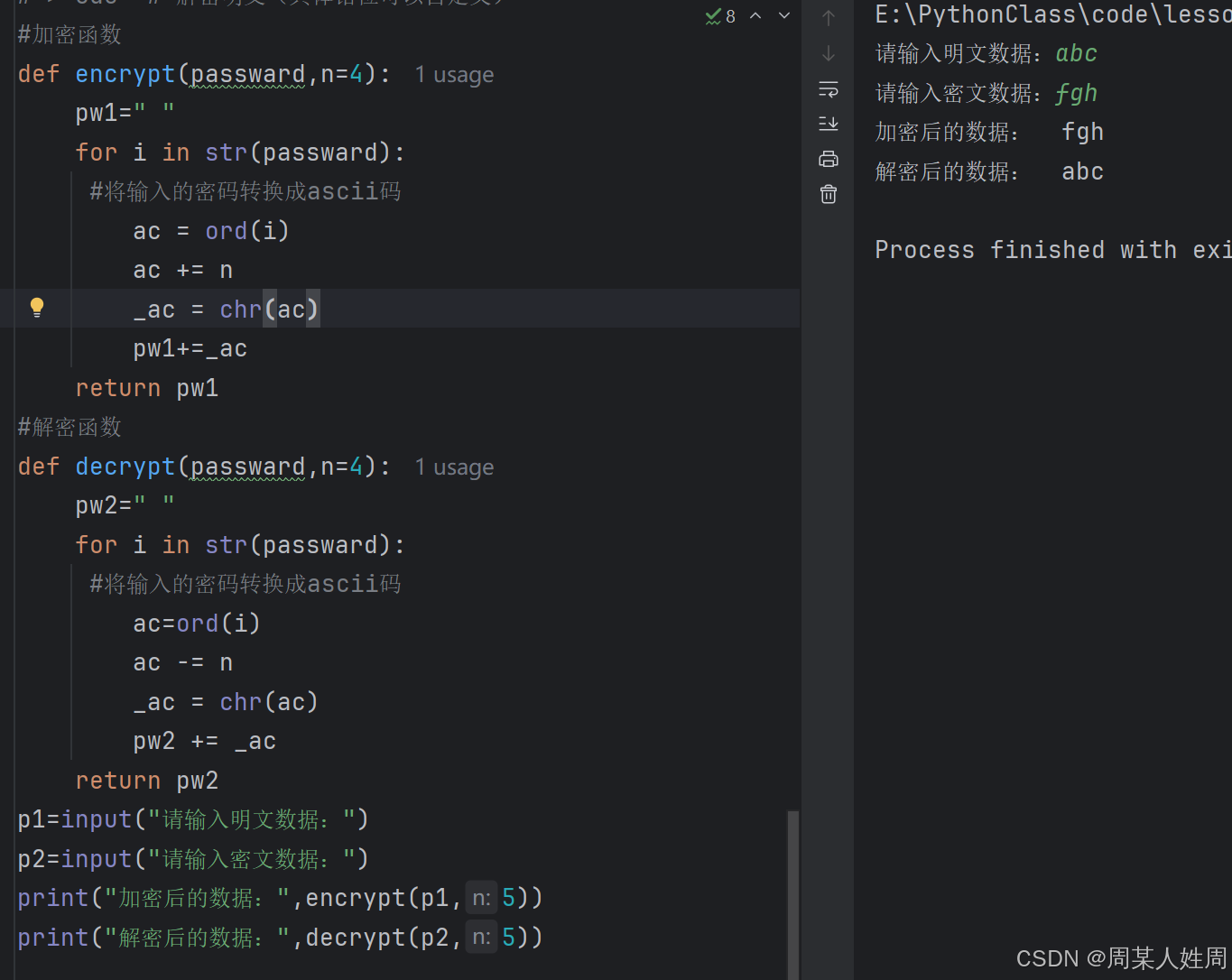
Task: Go to next highlighted error arrow
Action: coord(784,16)
